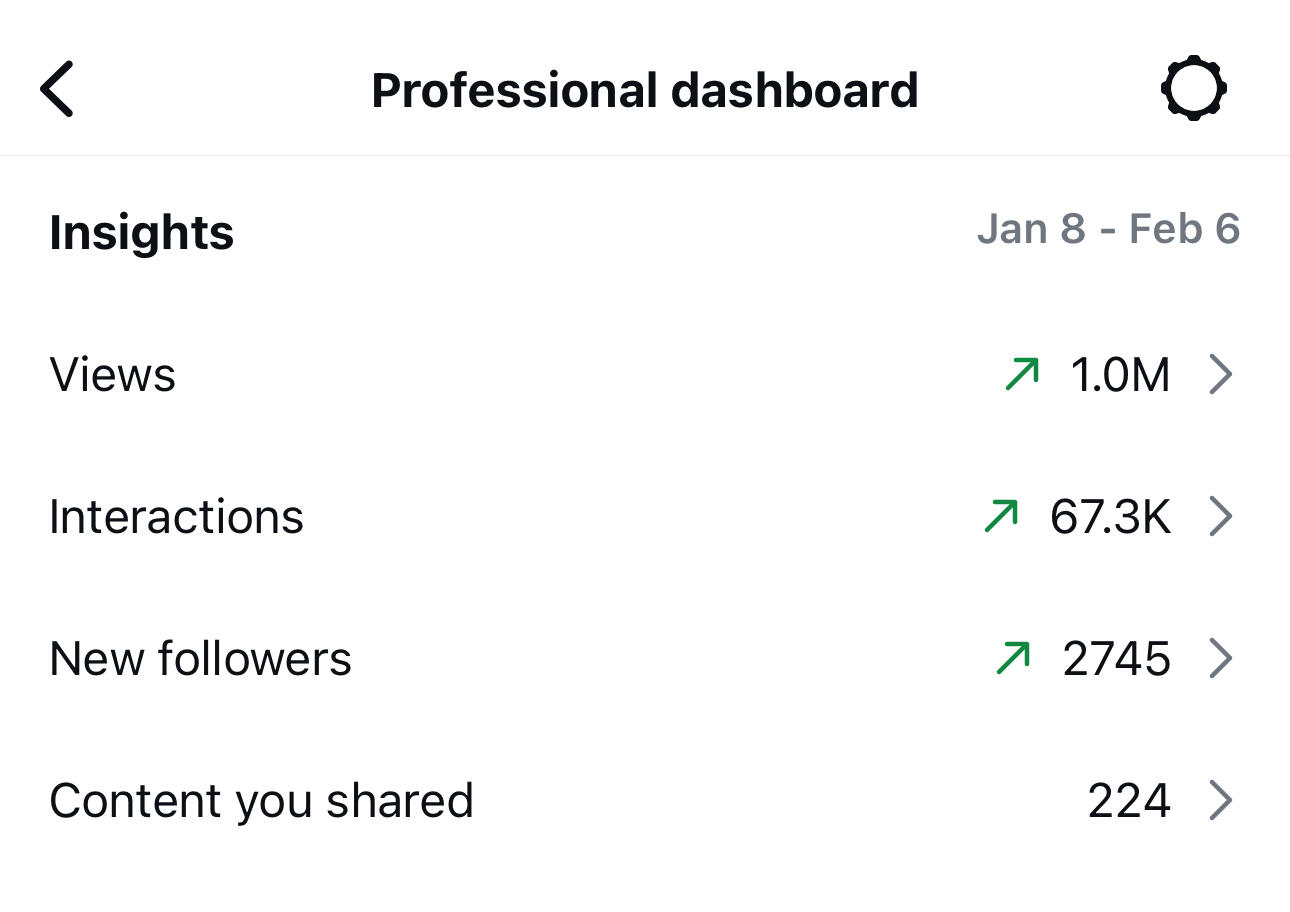Screen dimensions: 1290x912
Task: Open the Views insights row
Action: (113, 375)
